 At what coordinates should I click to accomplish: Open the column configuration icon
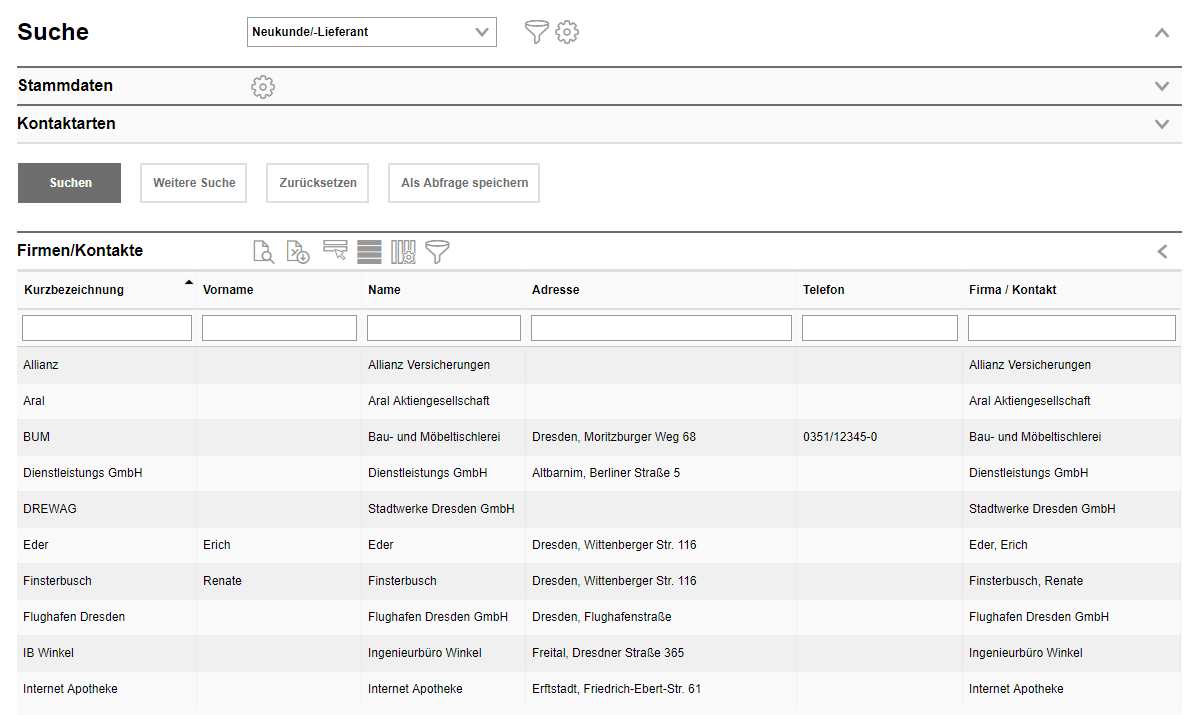403,252
